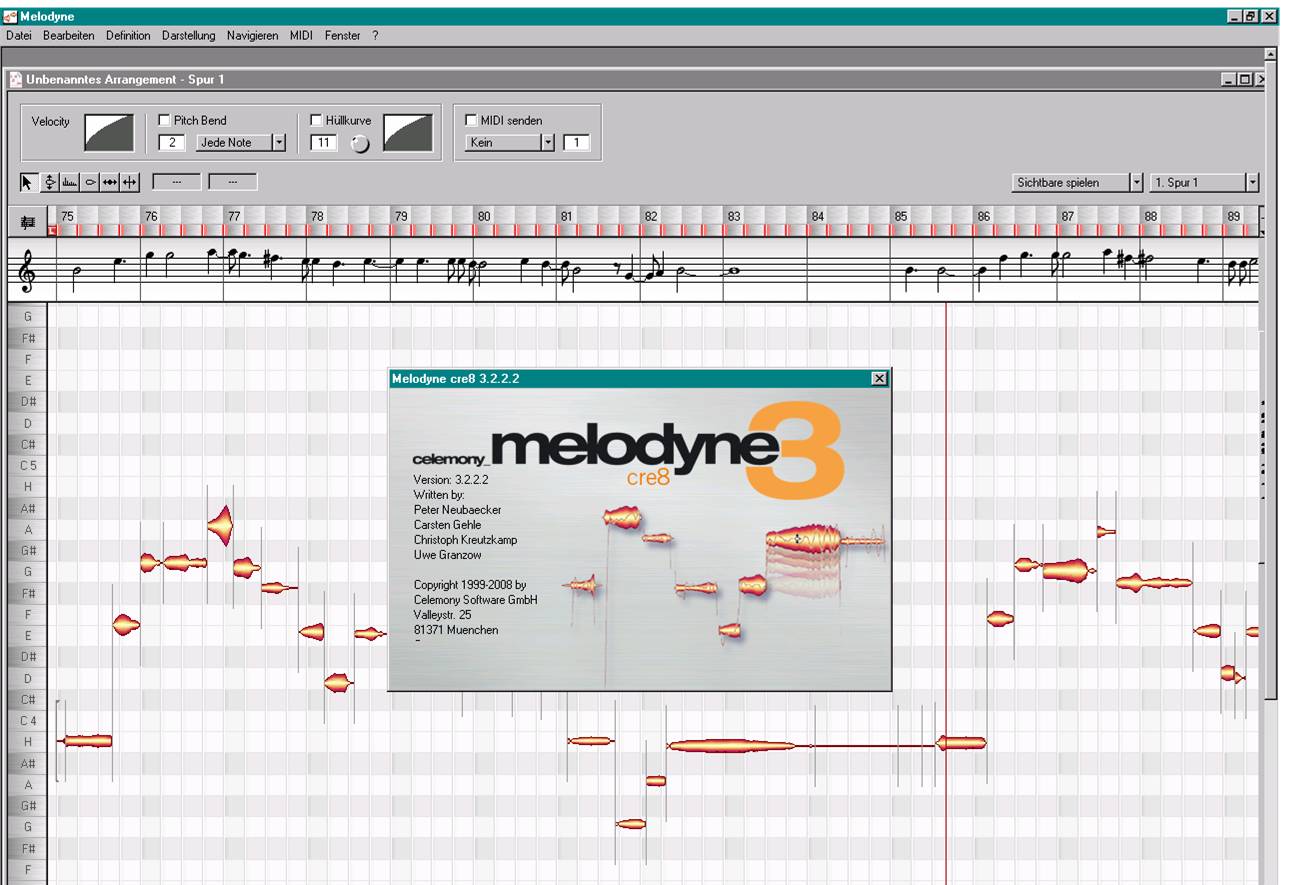Open the Fenster menu
Image resolution: width=1292 pixels, height=885 pixels.
[x=342, y=35]
